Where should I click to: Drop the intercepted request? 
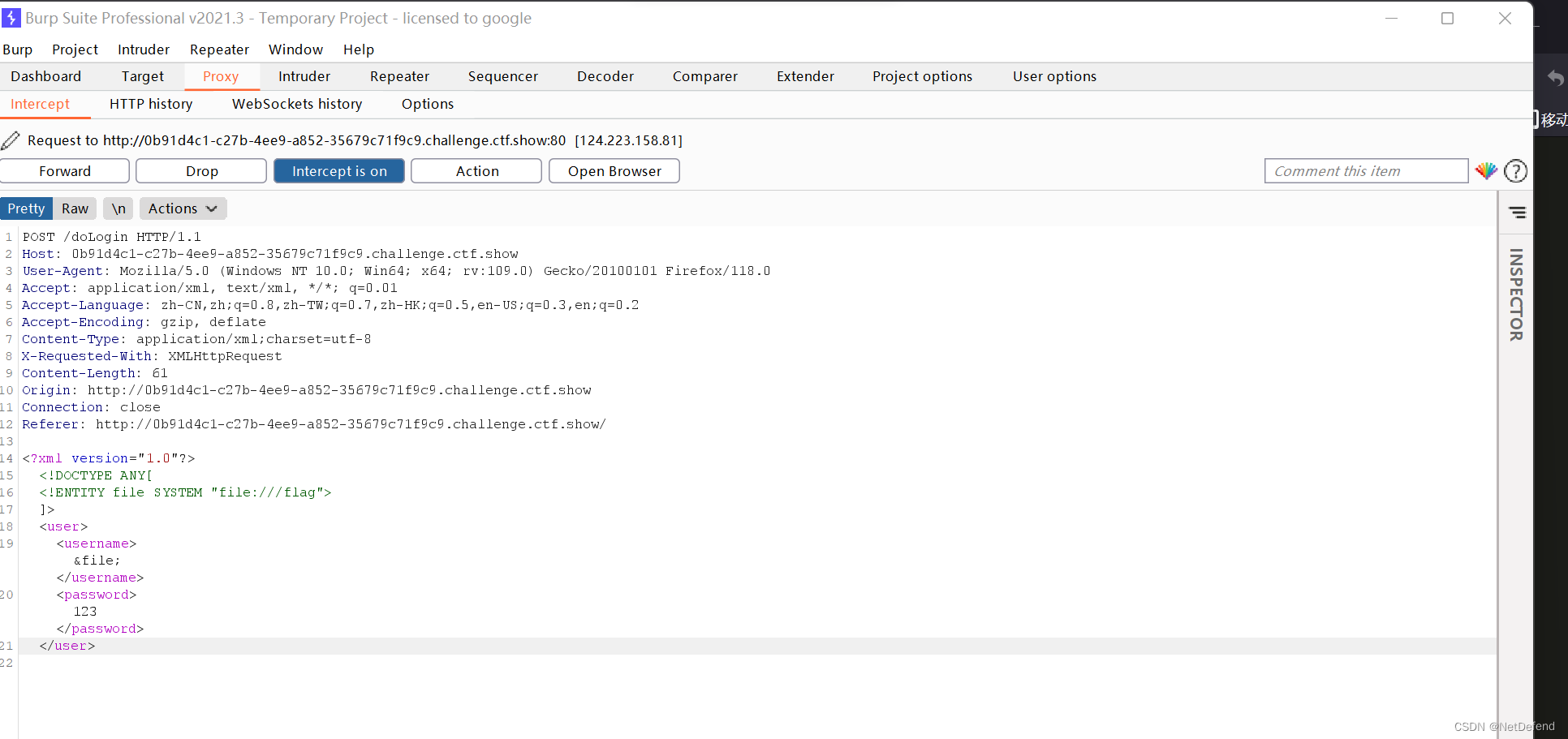201,171
